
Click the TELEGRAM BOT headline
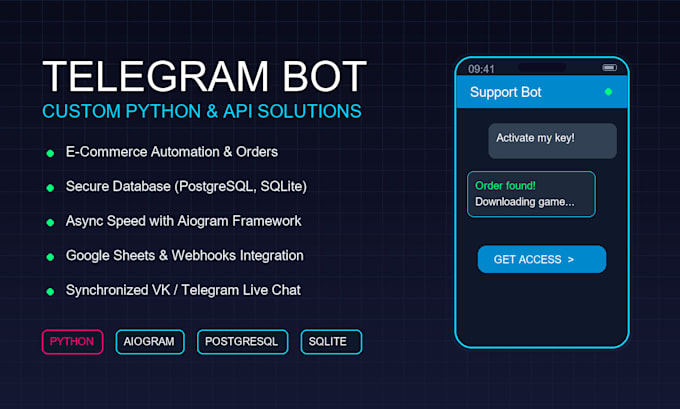pos(205,76)
